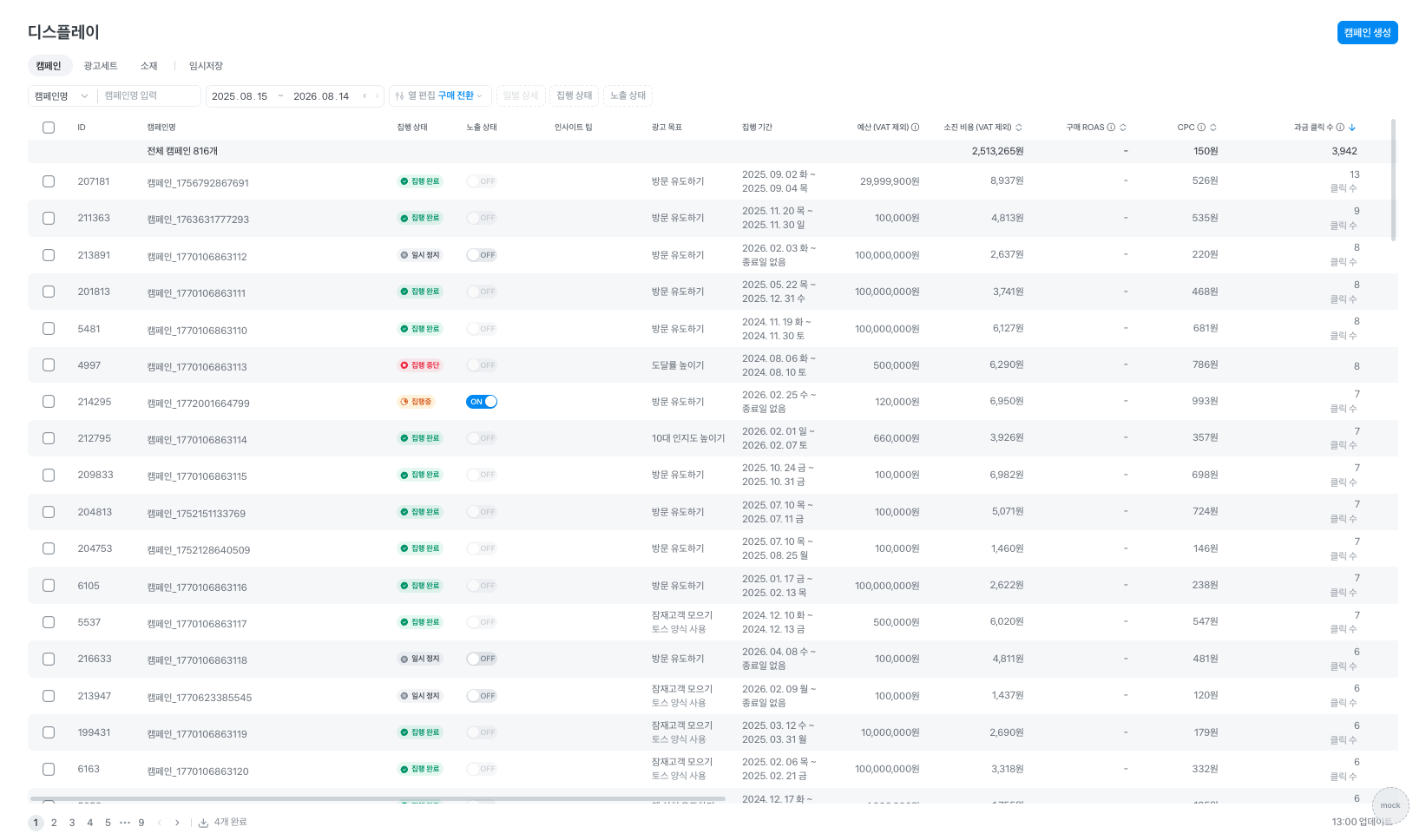Viewport: 1426px width, 840px height.
Task: Focus the 캠페인명 입력 search field
Action: point(149,96)
